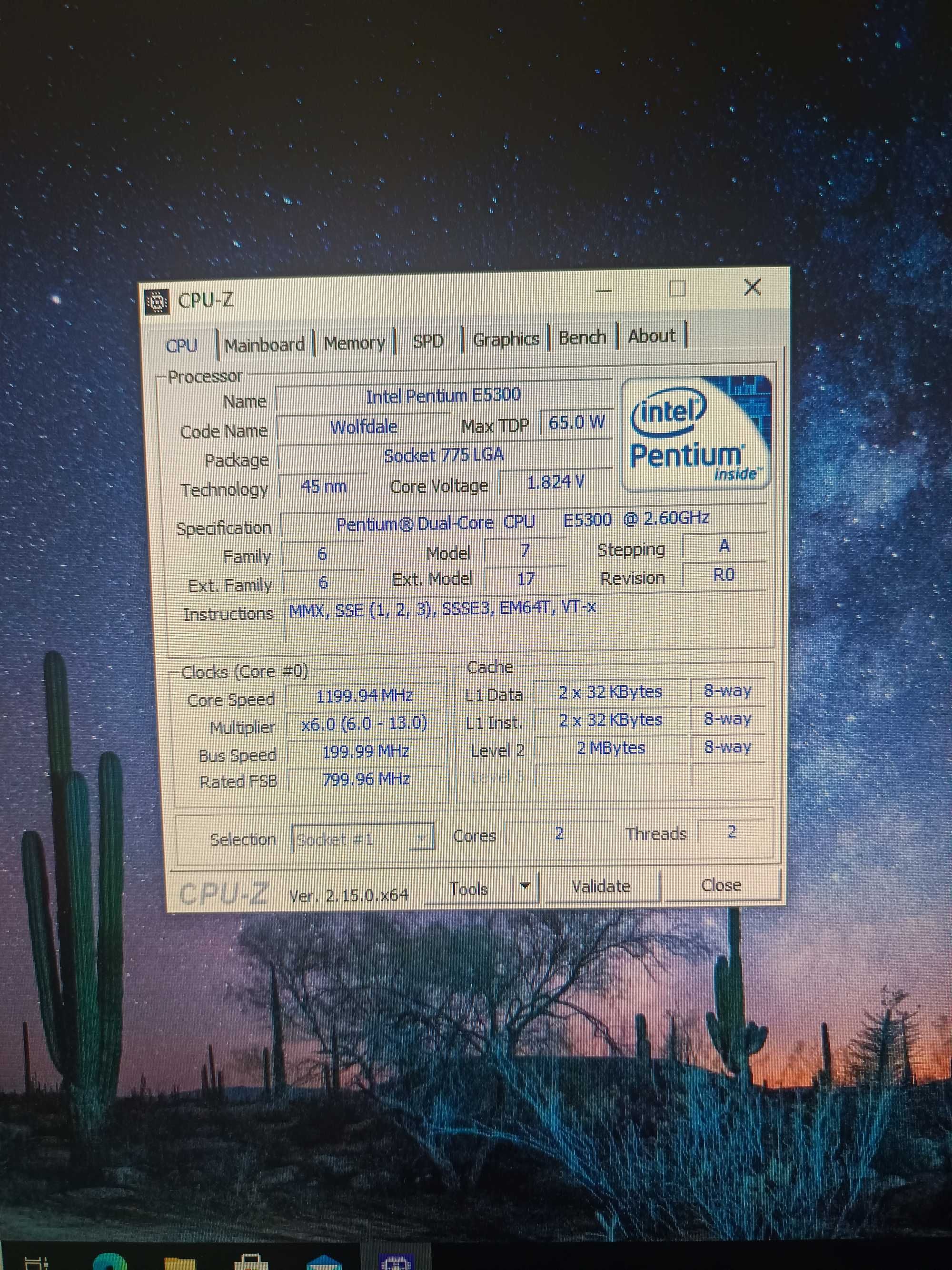Open the SPD tab

pos(428,341)
